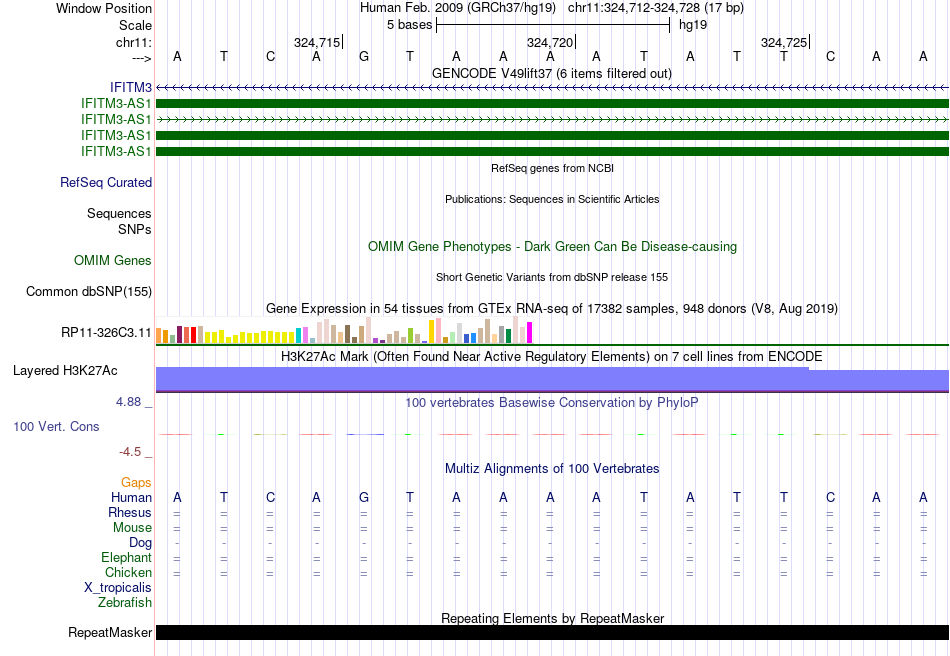Click the magenta bar in GTEx chart
The image size is (950, 656).
coord(530,333)
